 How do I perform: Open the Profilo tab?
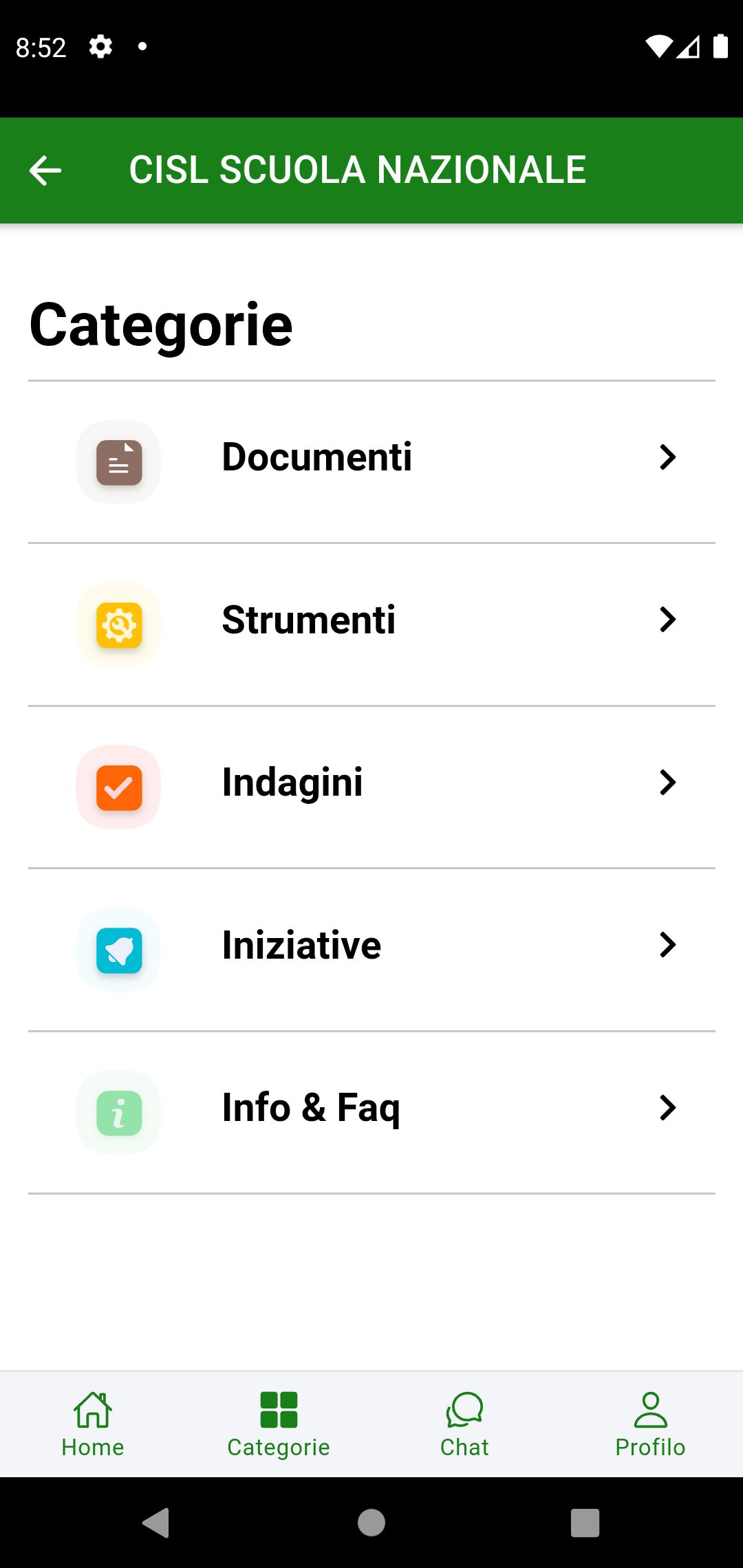click(650, 1424)
